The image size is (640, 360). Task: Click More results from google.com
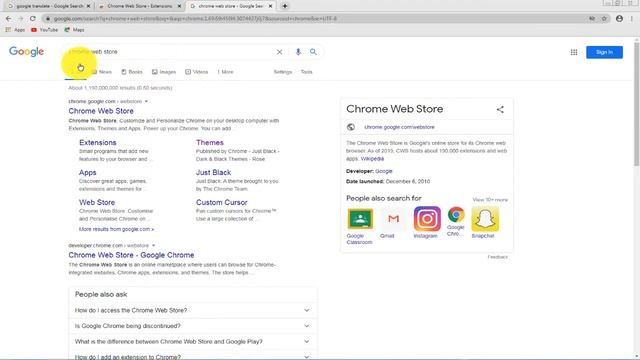pos(116,229)
